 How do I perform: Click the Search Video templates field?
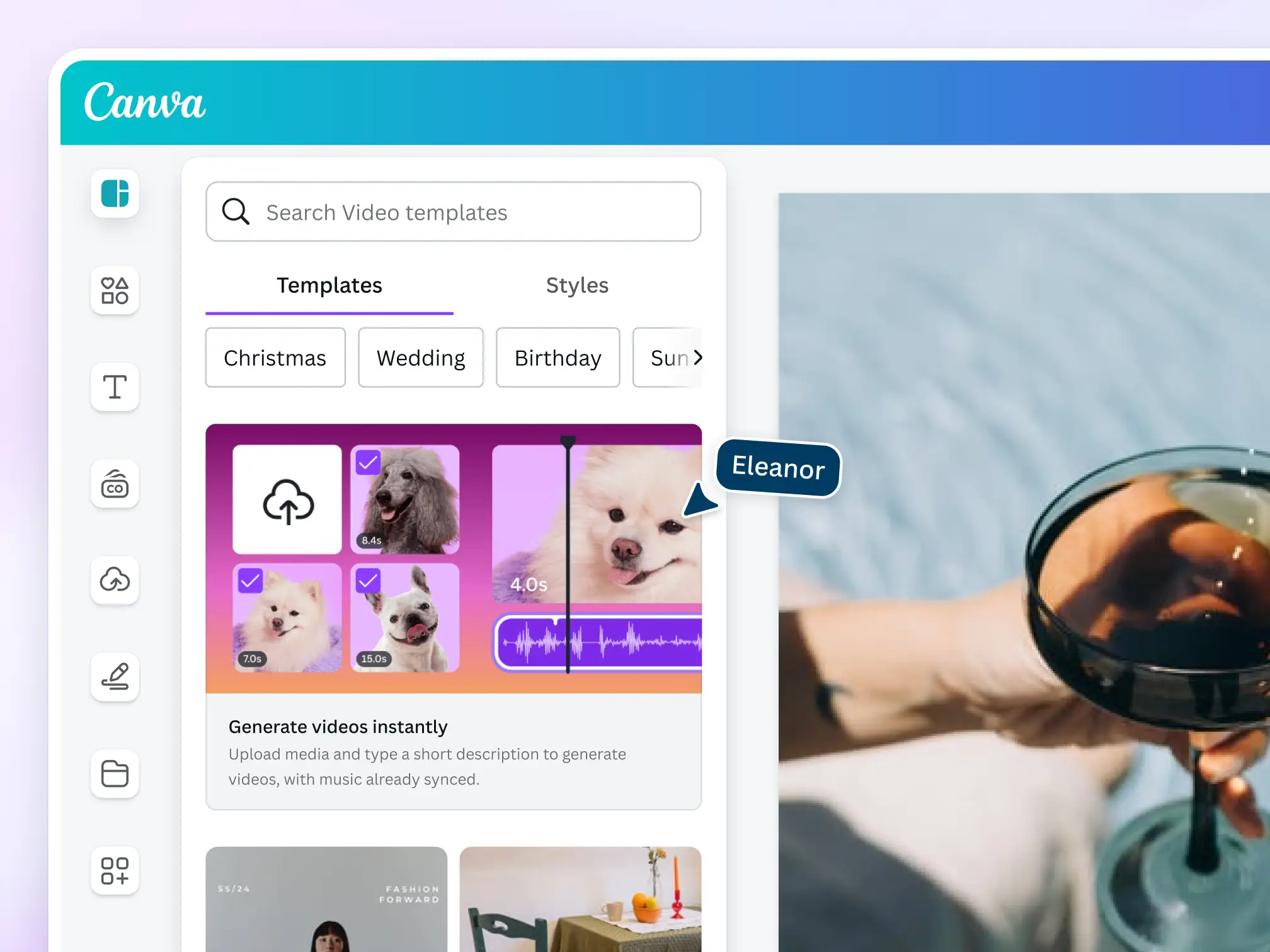(x=441, y=212)
